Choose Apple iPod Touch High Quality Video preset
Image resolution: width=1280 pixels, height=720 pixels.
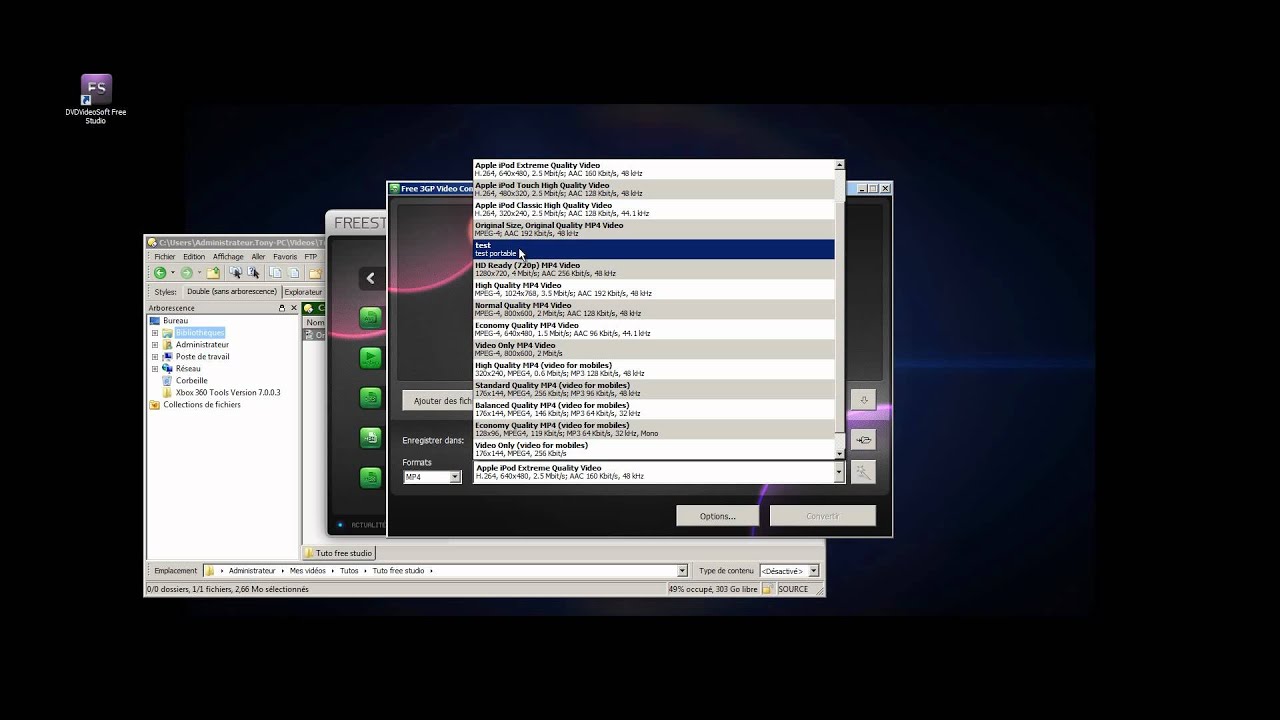[x=653, y=189]
